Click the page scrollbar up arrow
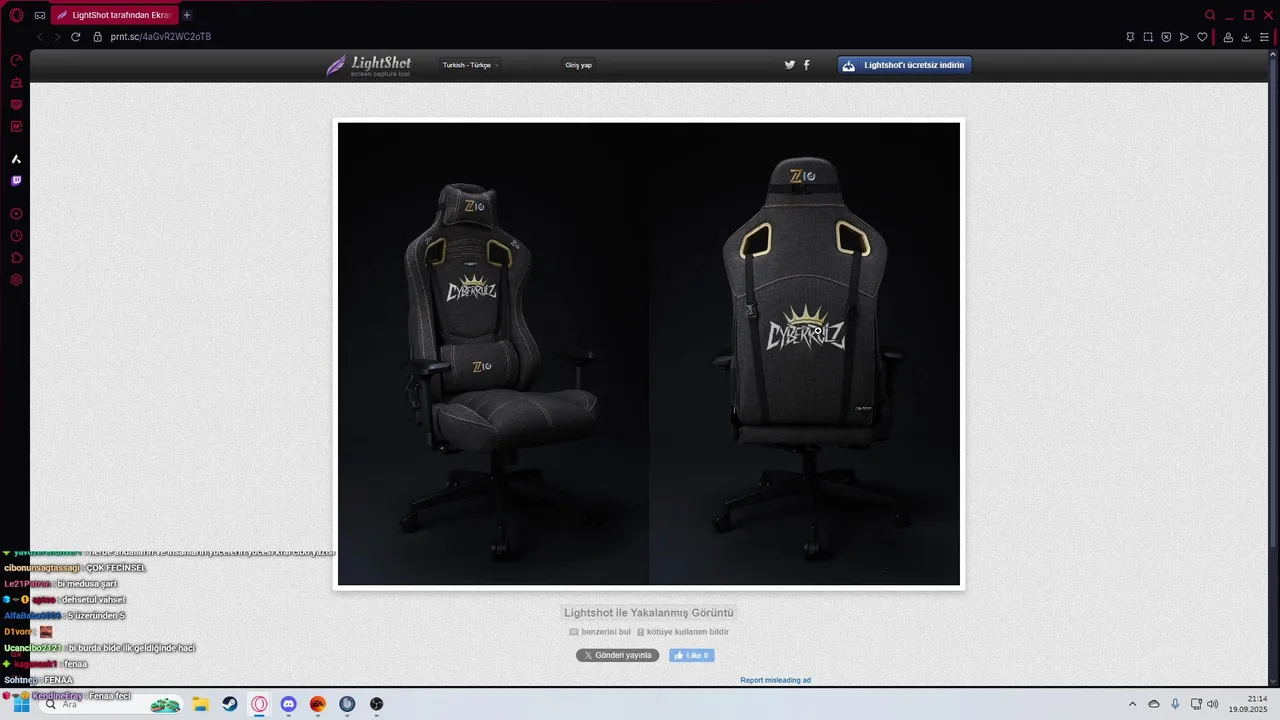Screen dimensions: 1280x720 [1274, 54]
